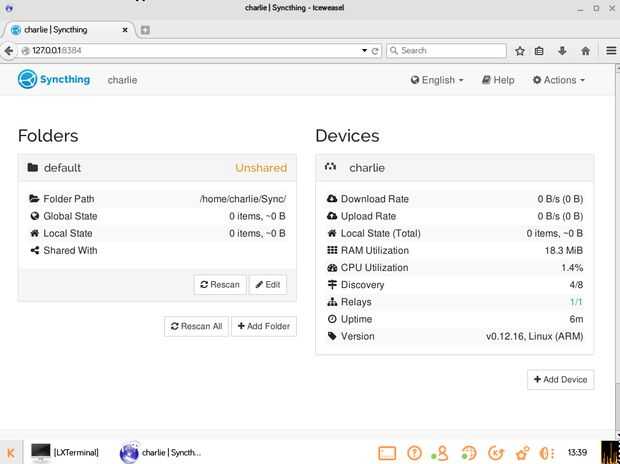Image resolution: width=620 pixels, height=464 pixels.
Task: Click the 13:39 clock in system tray
Action: pyautogui.click(x=577, y=453)
